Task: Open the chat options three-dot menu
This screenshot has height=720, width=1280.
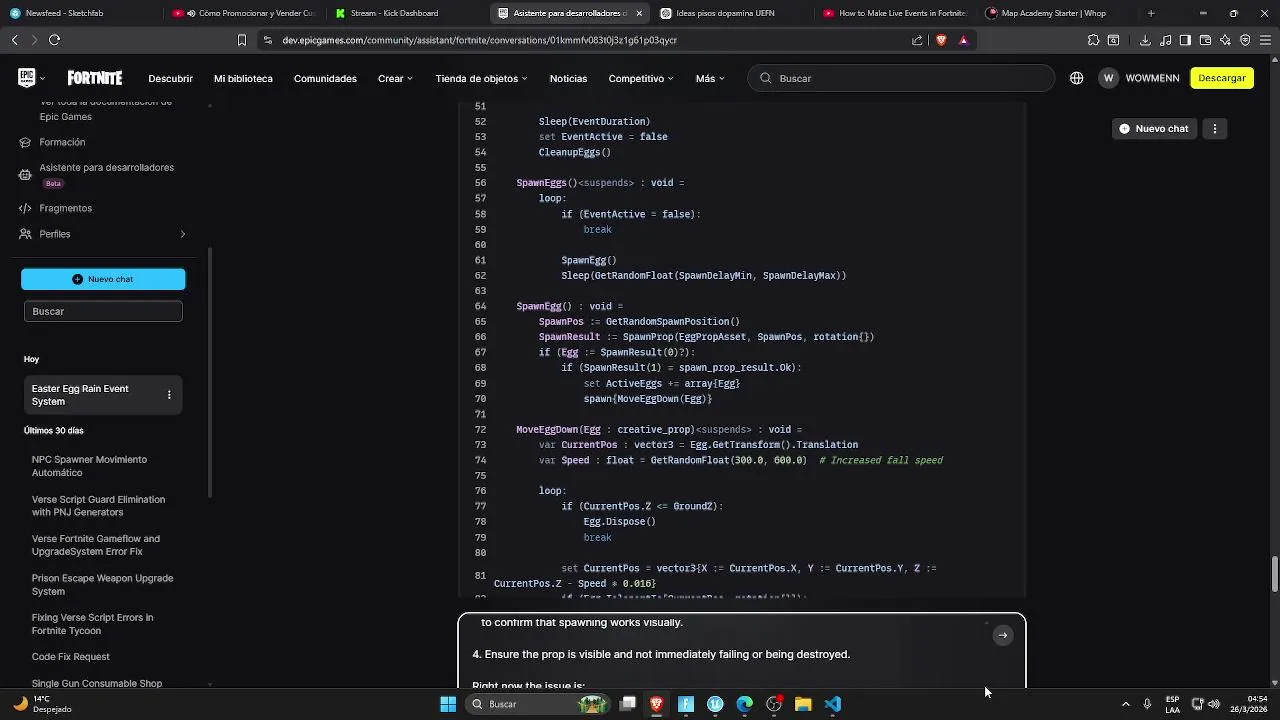Action: pos(1215,128)
